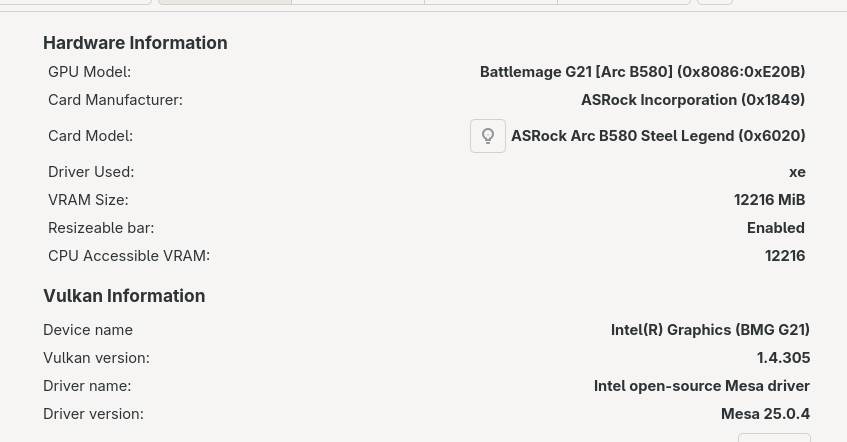Click the GPU Model label

coord(89,72)
